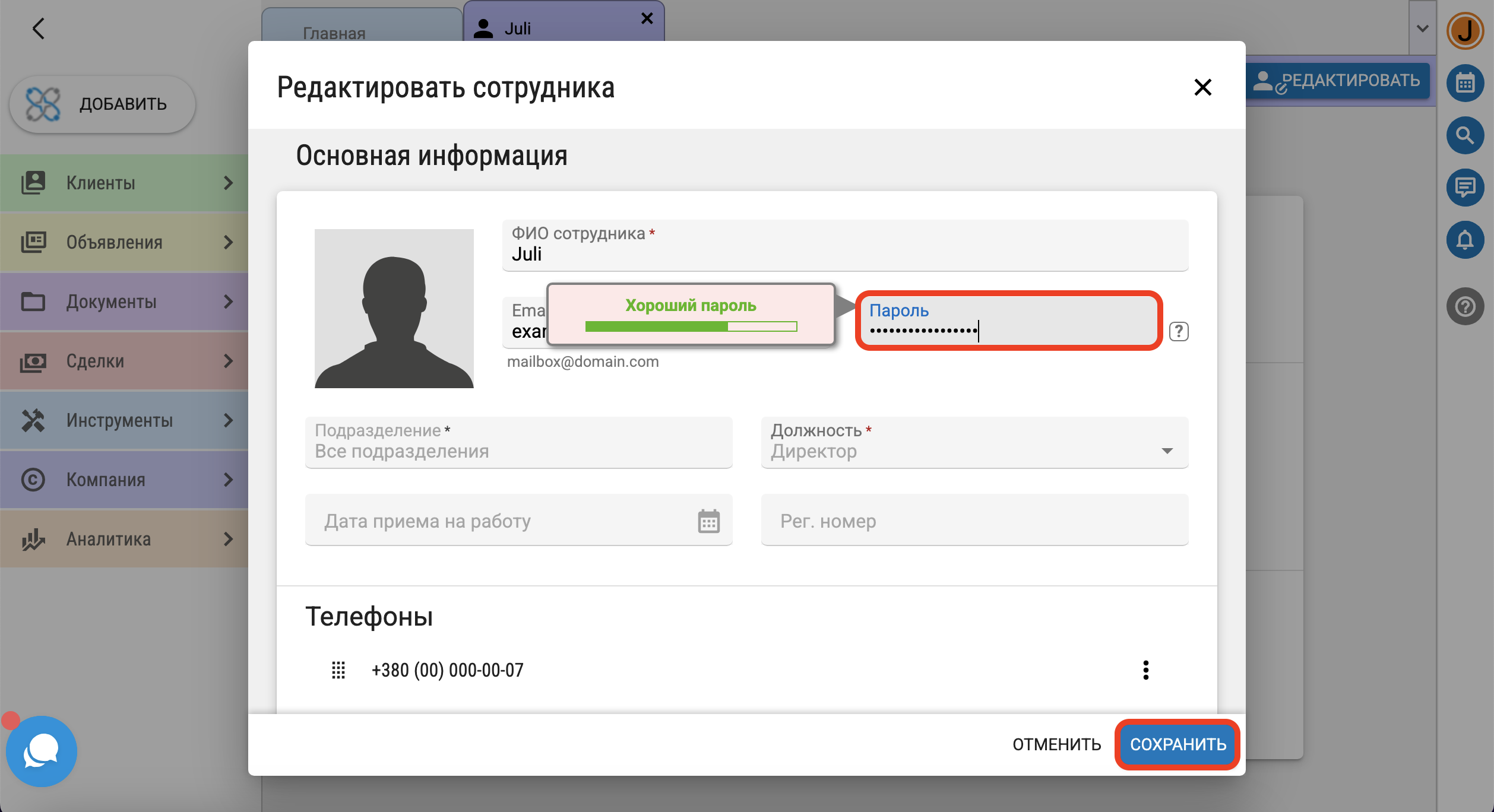This screenshot has height=812, width=1494.
Task: Click the help circle icon in right sidebar
Action: click(1465, 306)
